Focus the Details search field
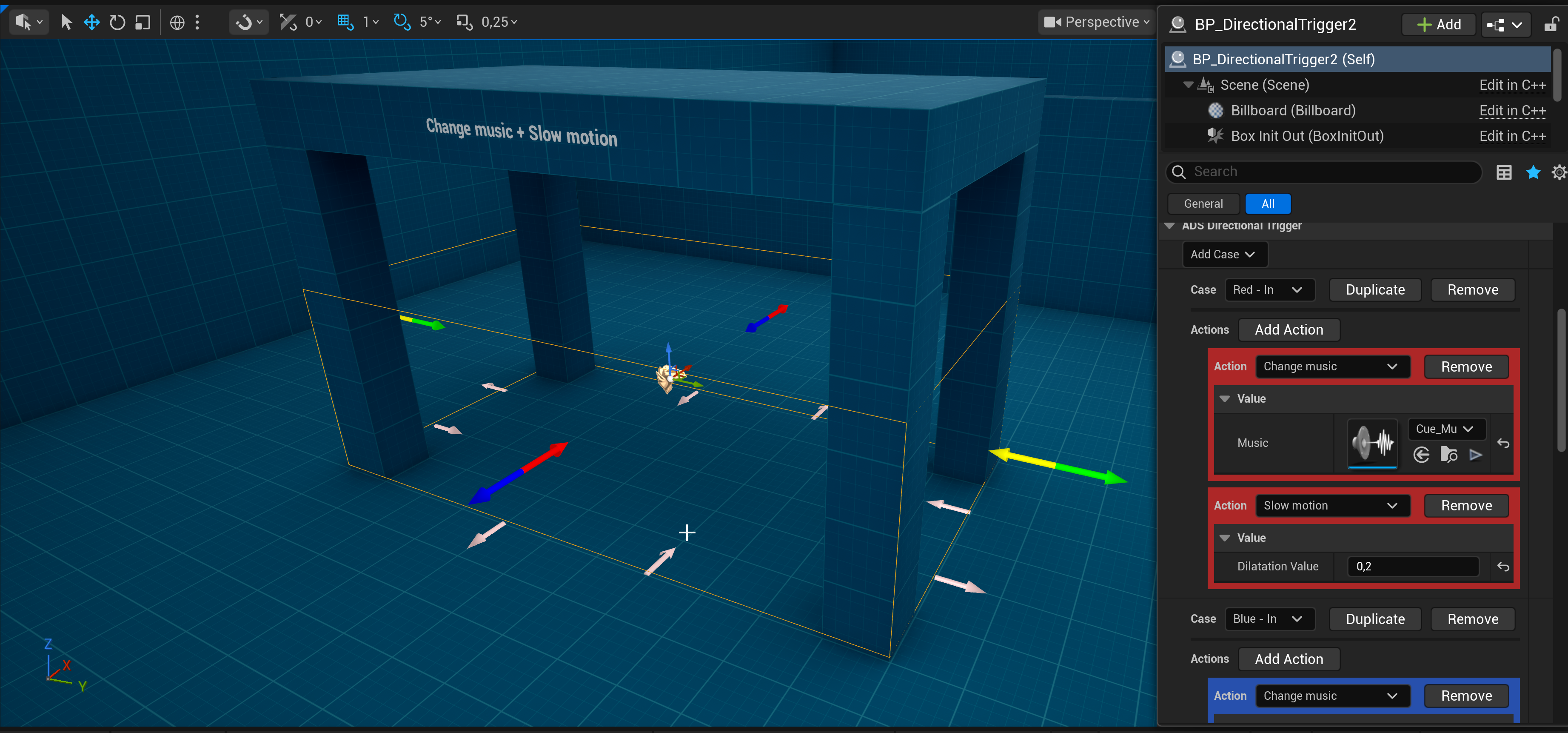Viewport: 1568px width, 733px height. [x=1325, y=172]
